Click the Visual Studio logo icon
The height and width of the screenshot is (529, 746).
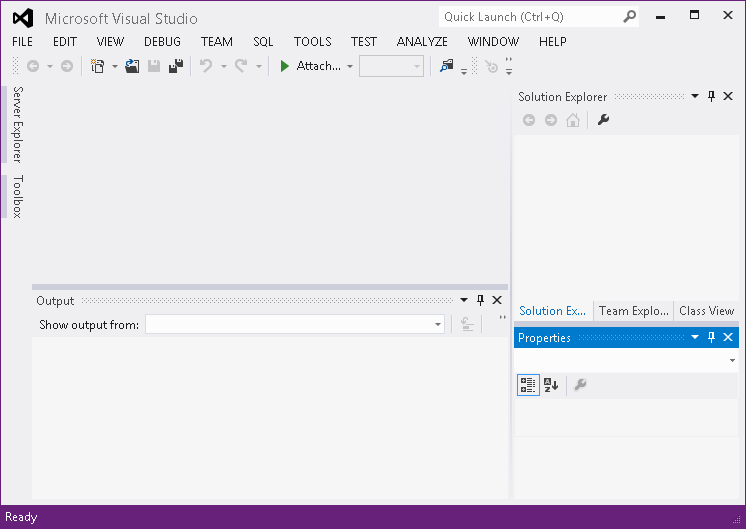(23, 18)
